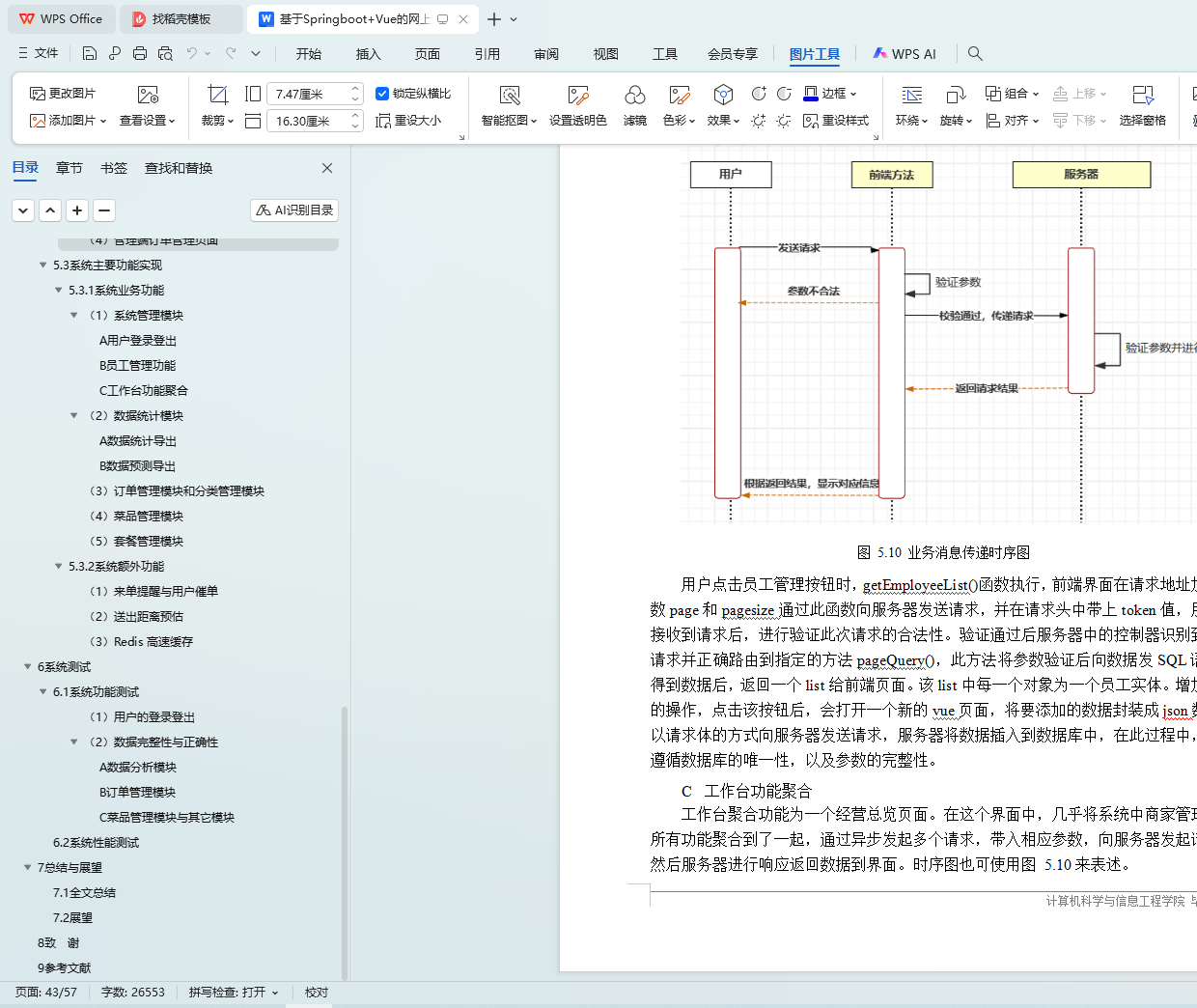Toggle 锁定纵横比 lock aspect ratio checkbox

coord(382,94)
